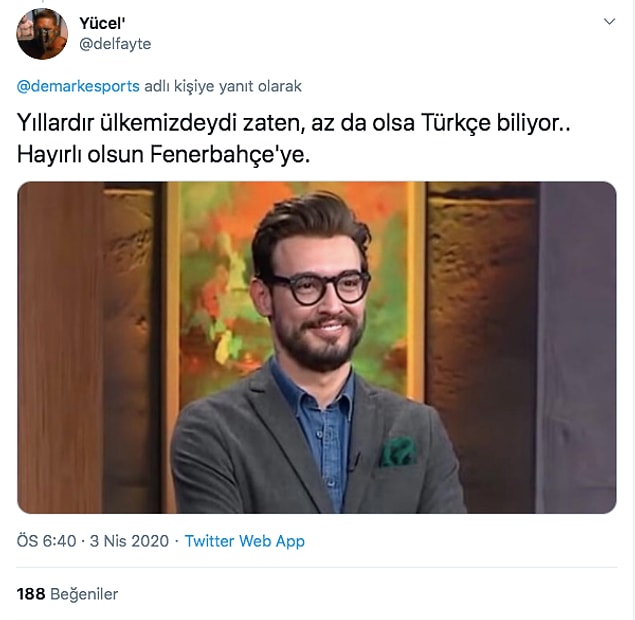
Task: Click the green pocket square in photo
Action: pos(398,452)
